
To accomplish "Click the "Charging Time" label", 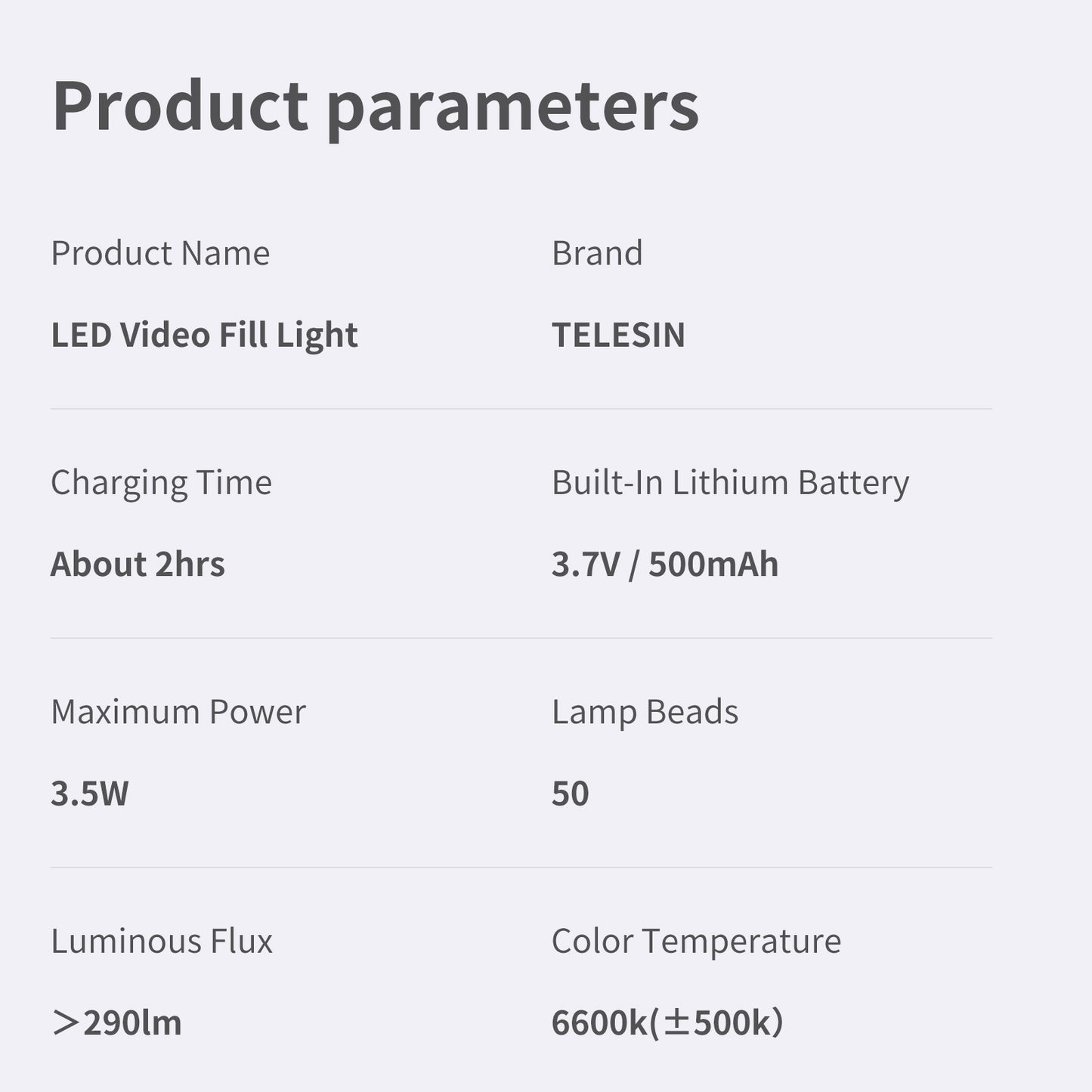I will coord(161,483).
